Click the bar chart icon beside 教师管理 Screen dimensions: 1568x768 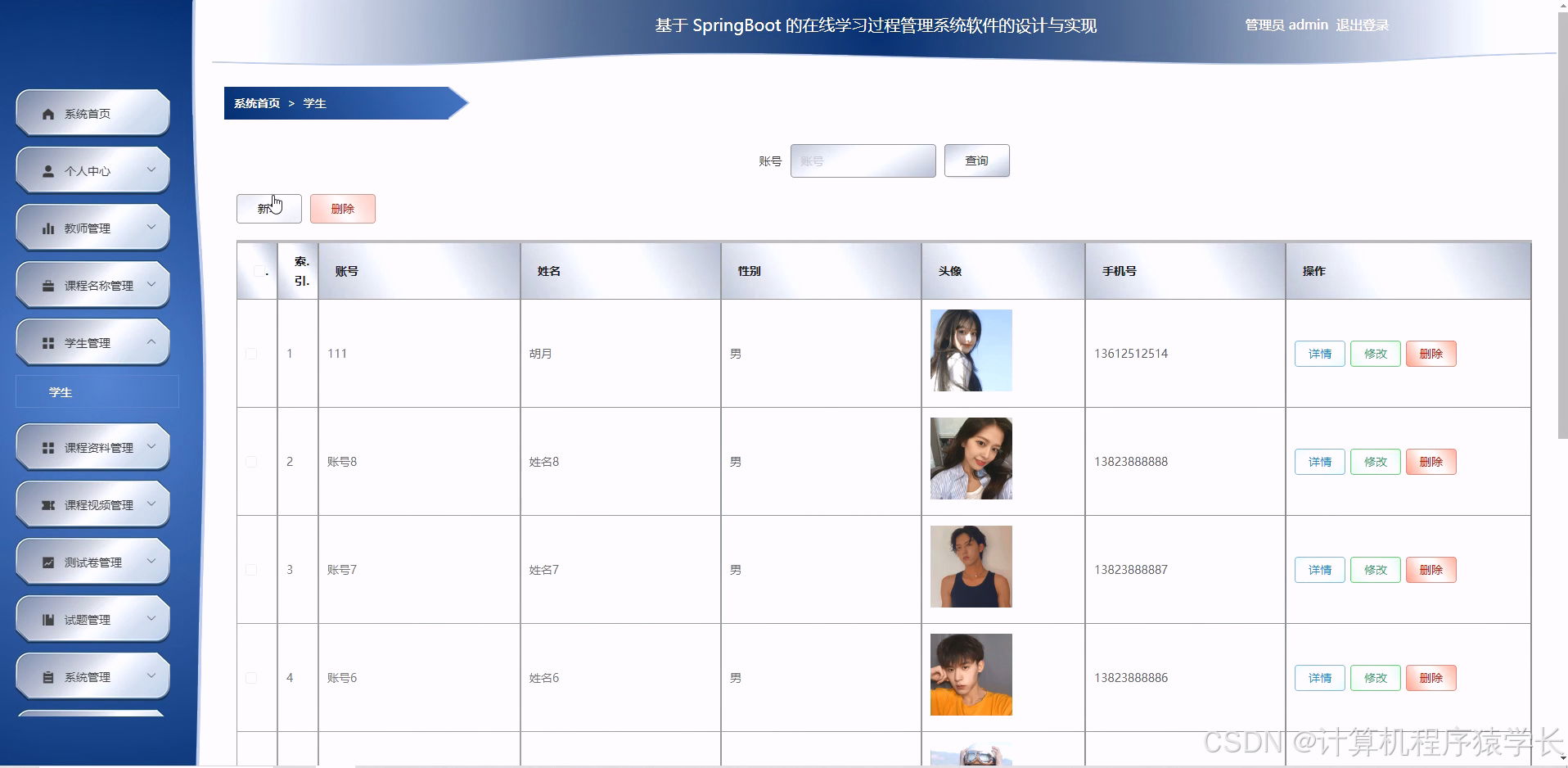click(48, 228)
